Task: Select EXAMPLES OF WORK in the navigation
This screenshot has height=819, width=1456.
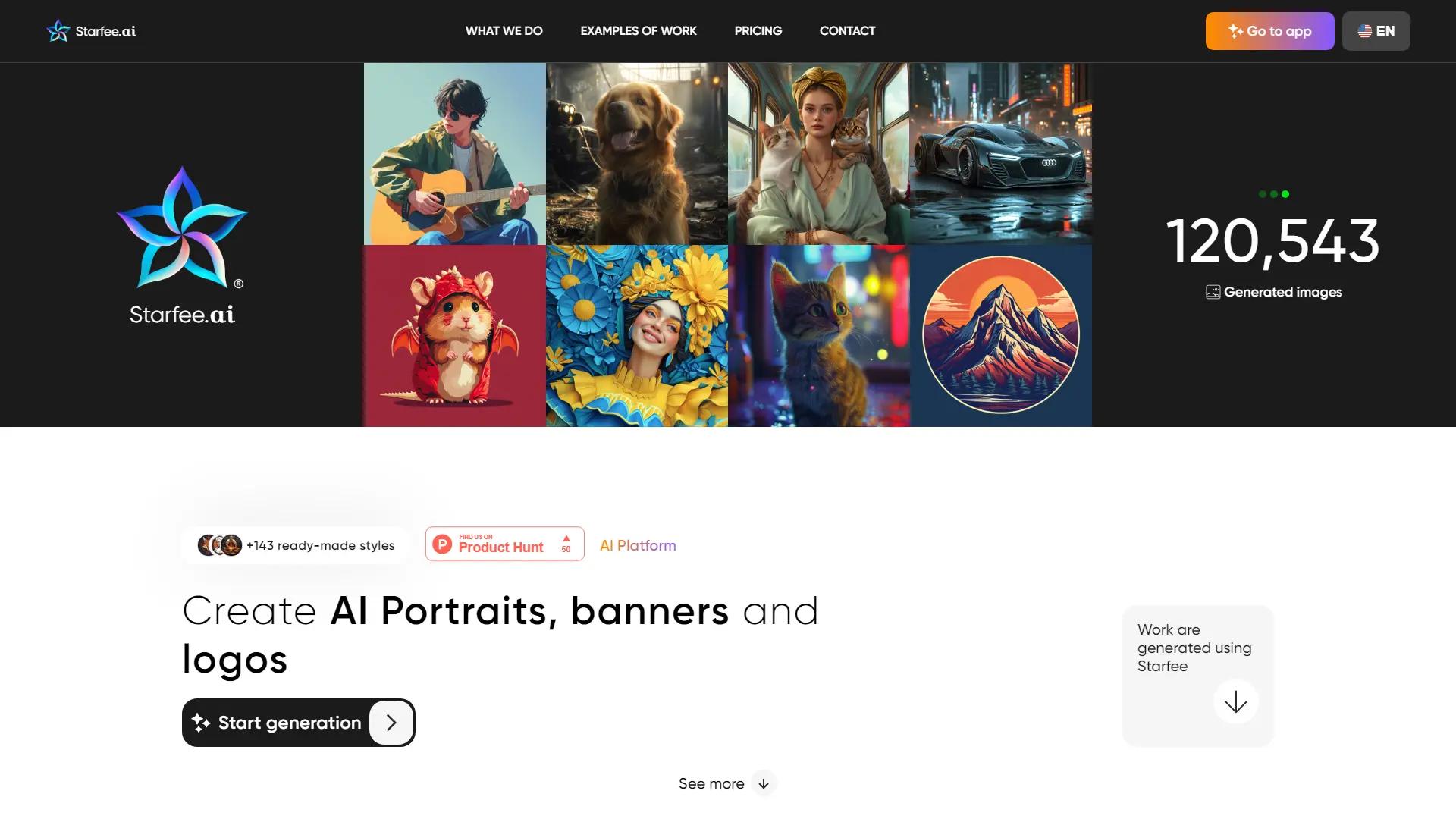Action: click(639, 31)
